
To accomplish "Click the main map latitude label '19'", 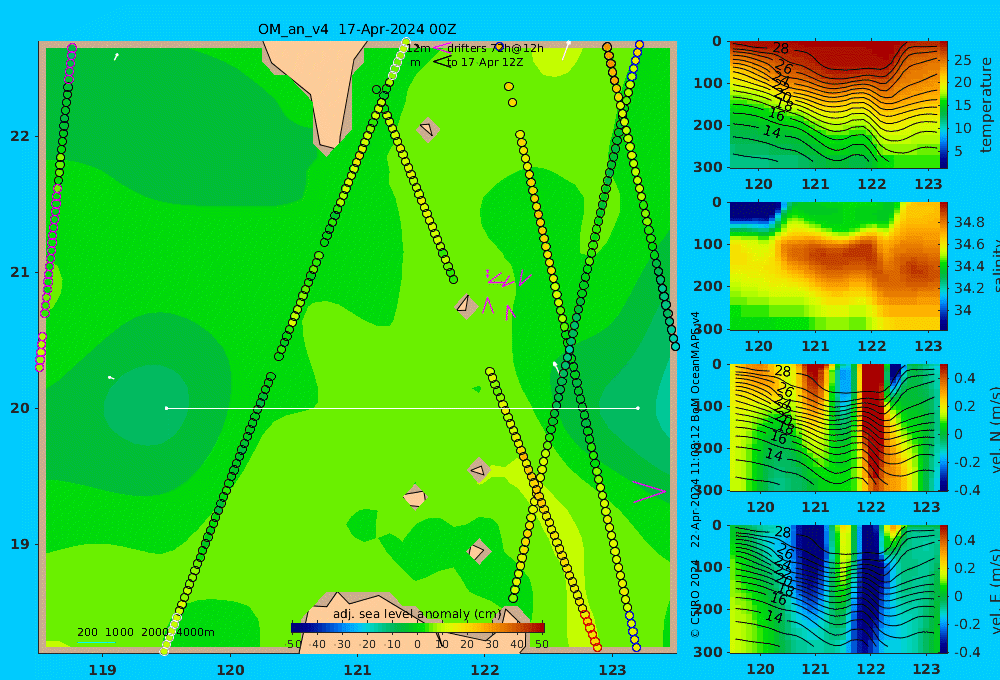I will pyautogui.click(x=20, y=544).
